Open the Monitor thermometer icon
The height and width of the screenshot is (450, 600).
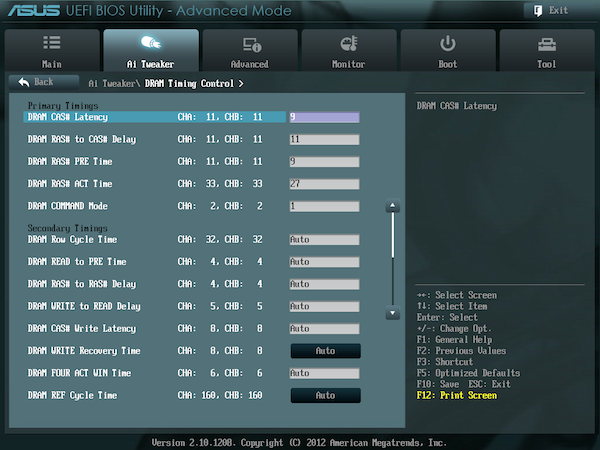point(349,44)
